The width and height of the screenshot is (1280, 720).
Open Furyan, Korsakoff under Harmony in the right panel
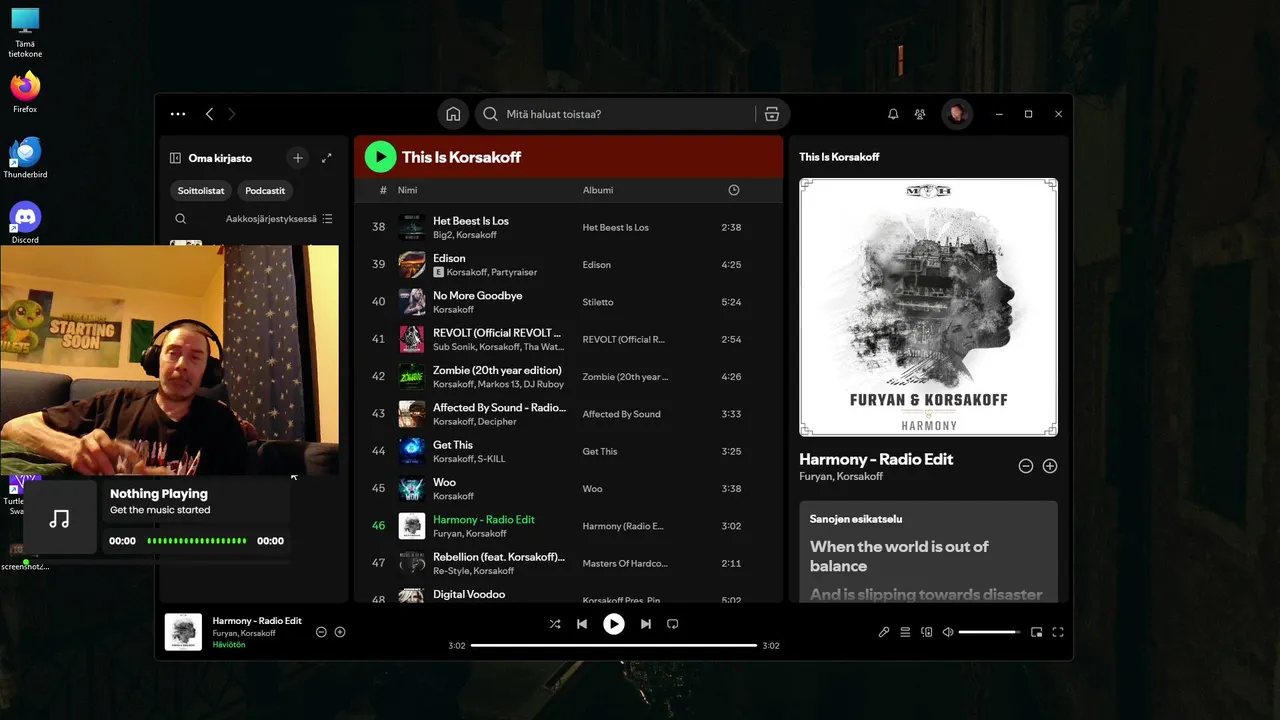(841, 476)
